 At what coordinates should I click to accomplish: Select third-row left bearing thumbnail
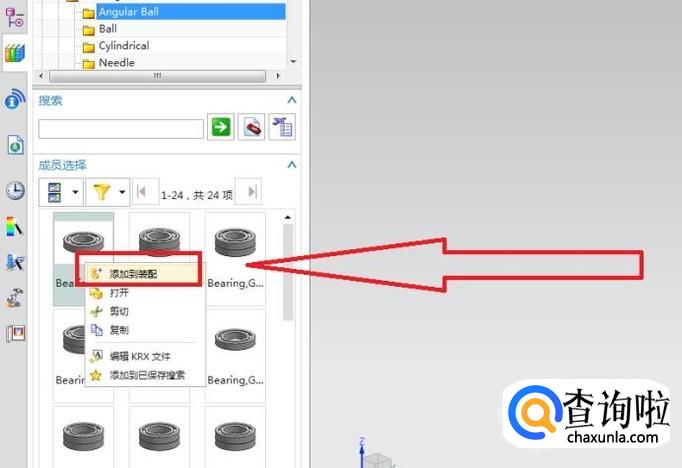pyautogui.click(x=84, y=437)
